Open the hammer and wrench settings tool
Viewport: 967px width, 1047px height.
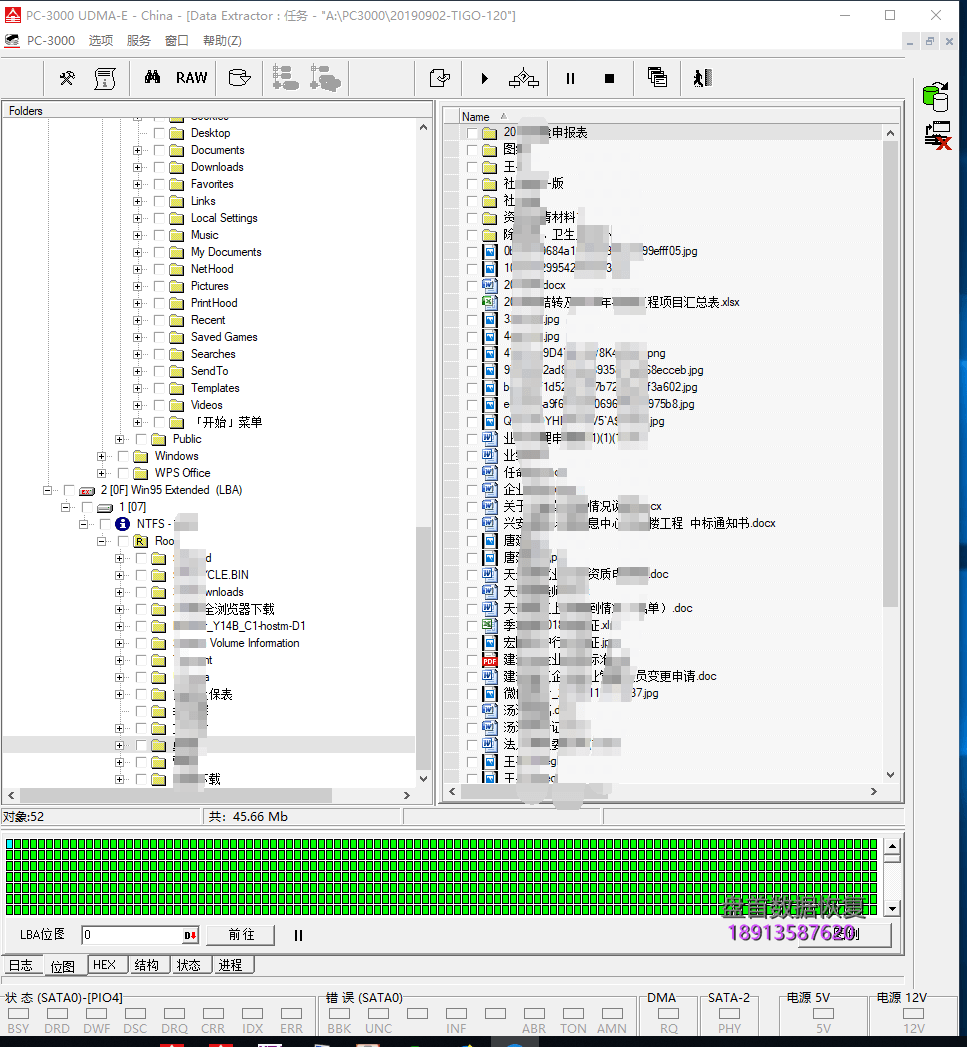tap(67, 79)
